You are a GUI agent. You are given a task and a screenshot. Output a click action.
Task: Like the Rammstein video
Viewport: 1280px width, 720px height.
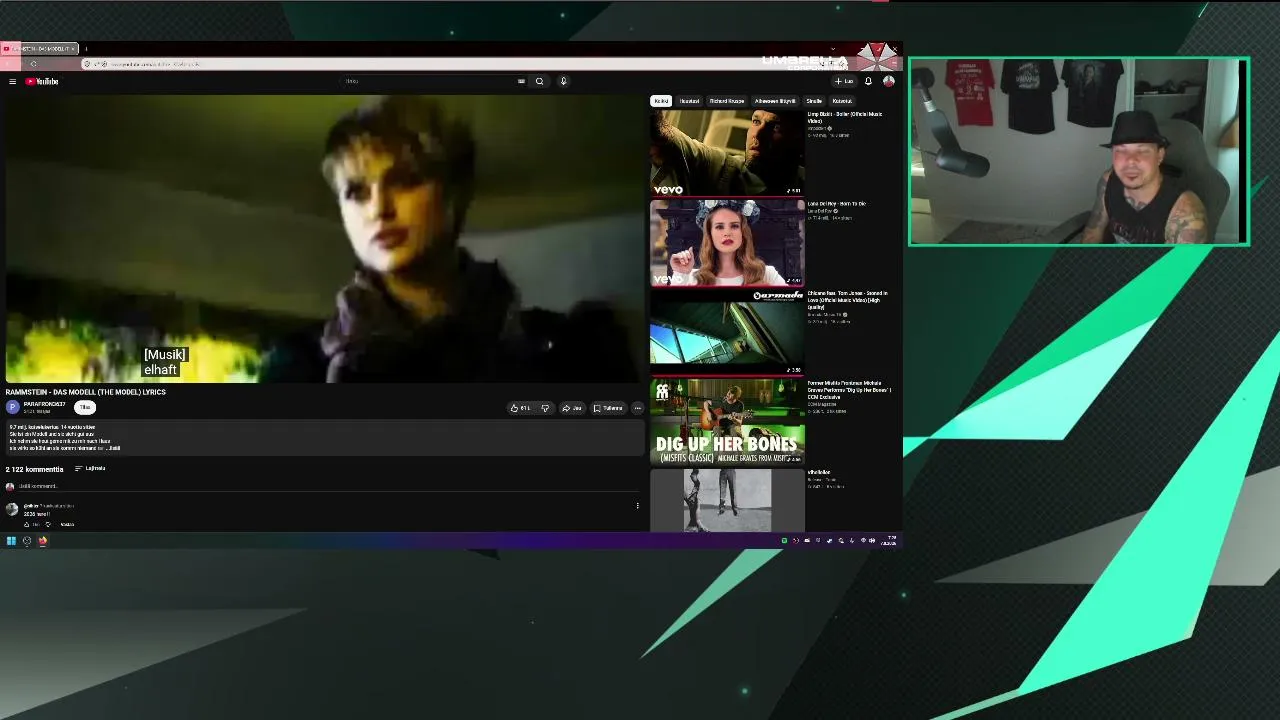pos(520,408)
